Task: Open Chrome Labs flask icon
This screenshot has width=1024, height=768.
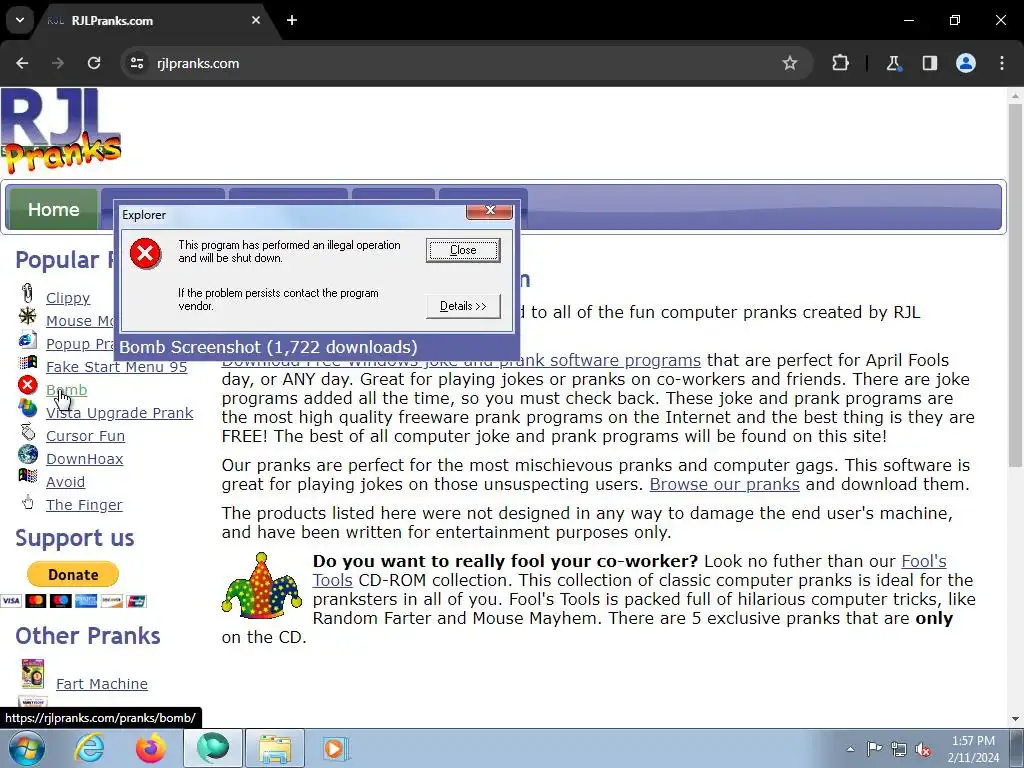Action: [x=893, y=63]
